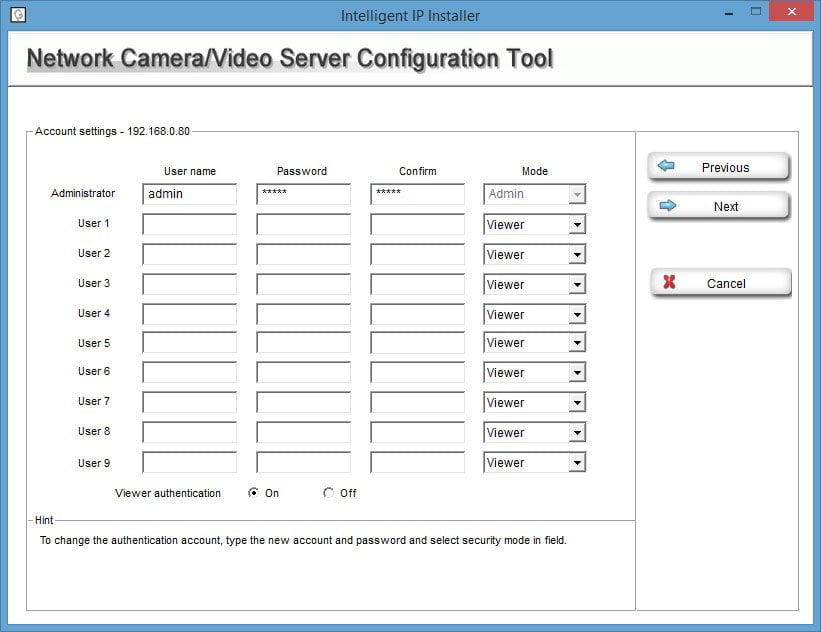Click the User 2 Confirm field
The width and height of the screenshot is (821, 632).
tap(417, 254)
